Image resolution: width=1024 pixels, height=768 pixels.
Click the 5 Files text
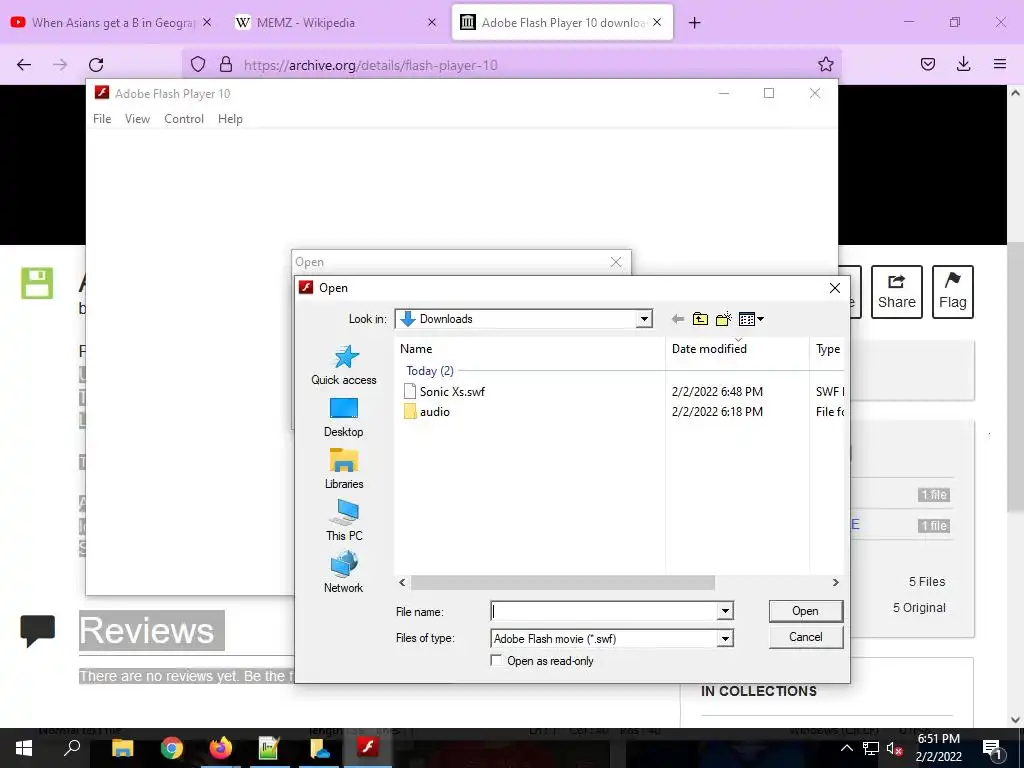point(927,581)
